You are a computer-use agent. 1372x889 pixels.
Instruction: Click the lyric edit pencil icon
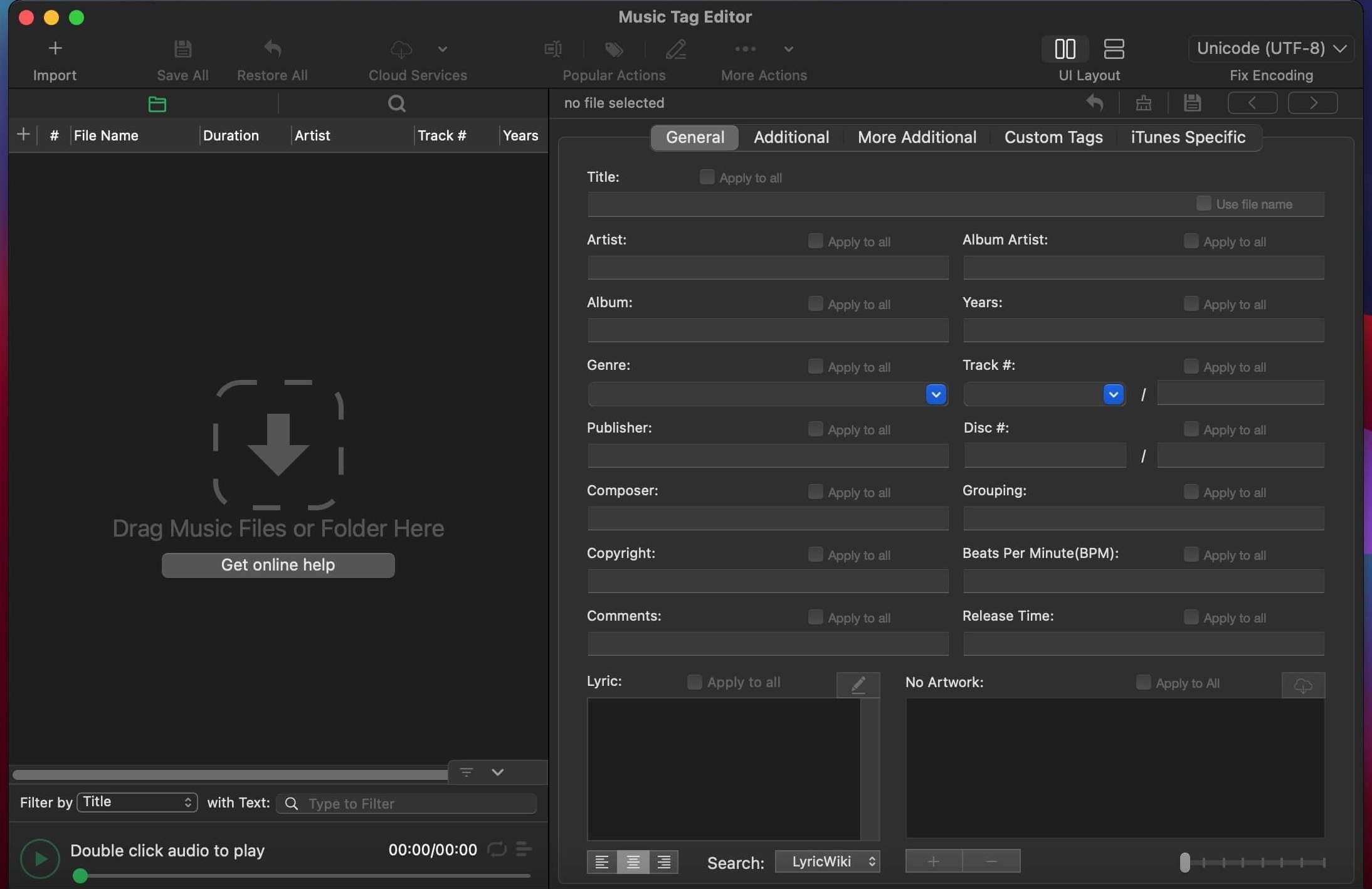(x=858, y=685)
